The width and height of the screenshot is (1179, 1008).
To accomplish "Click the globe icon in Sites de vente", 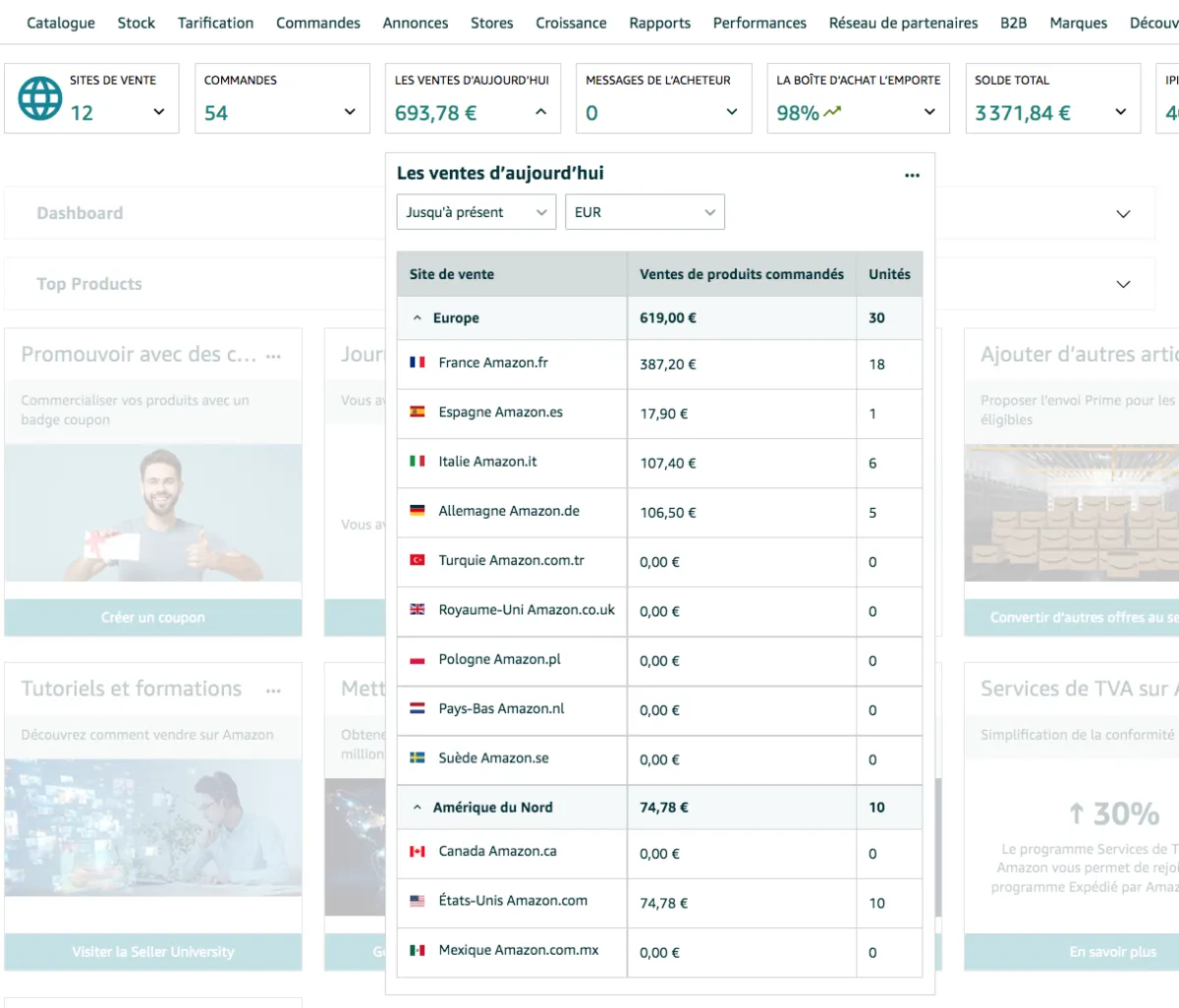I will click(40, 98).
